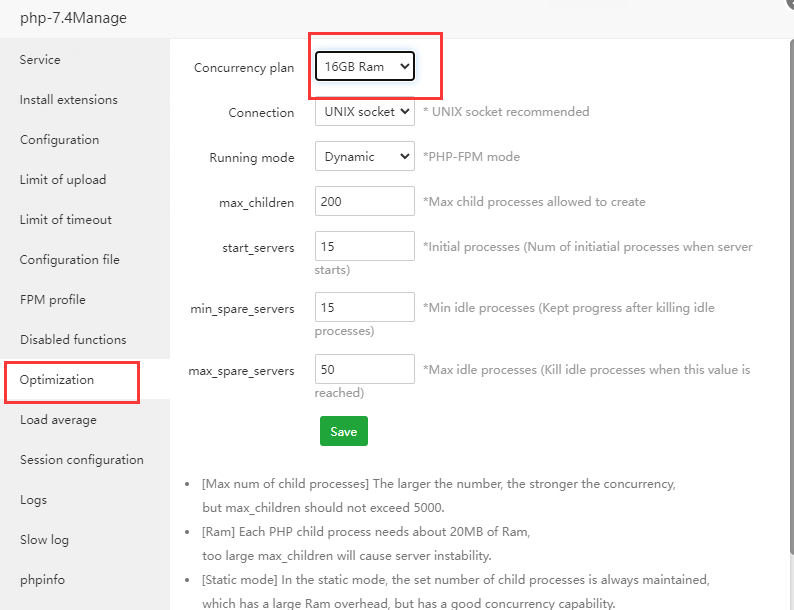View the FPM profile tab

tap(52, 300)
